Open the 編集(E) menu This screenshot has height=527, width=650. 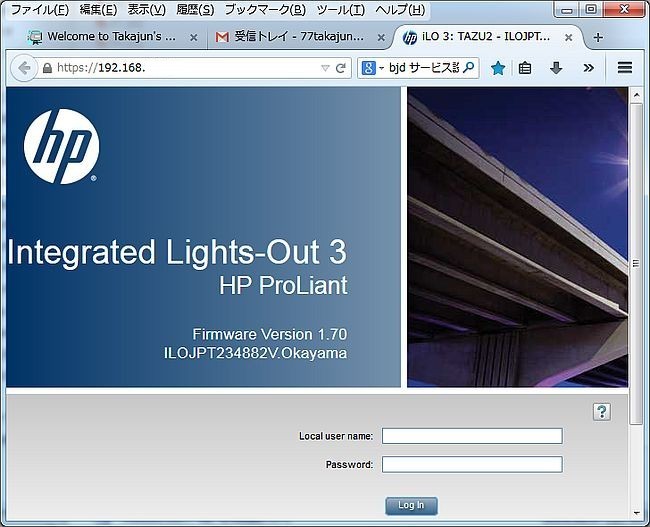pyautogui.click(x=98, y=10)
